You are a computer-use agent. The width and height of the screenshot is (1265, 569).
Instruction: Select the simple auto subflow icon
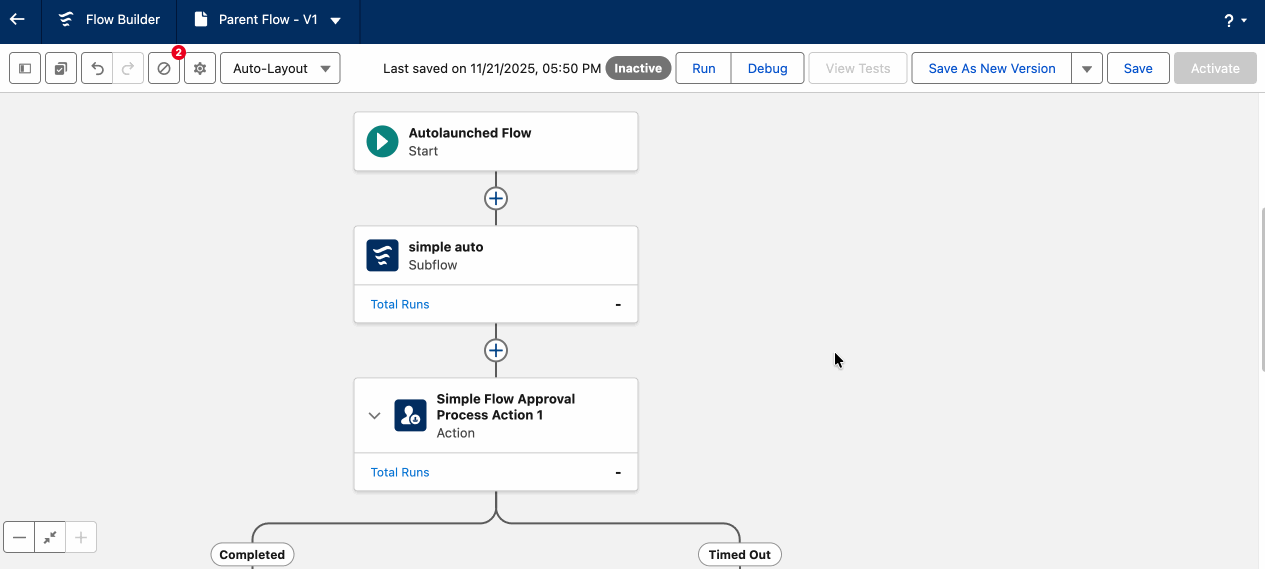382,256
